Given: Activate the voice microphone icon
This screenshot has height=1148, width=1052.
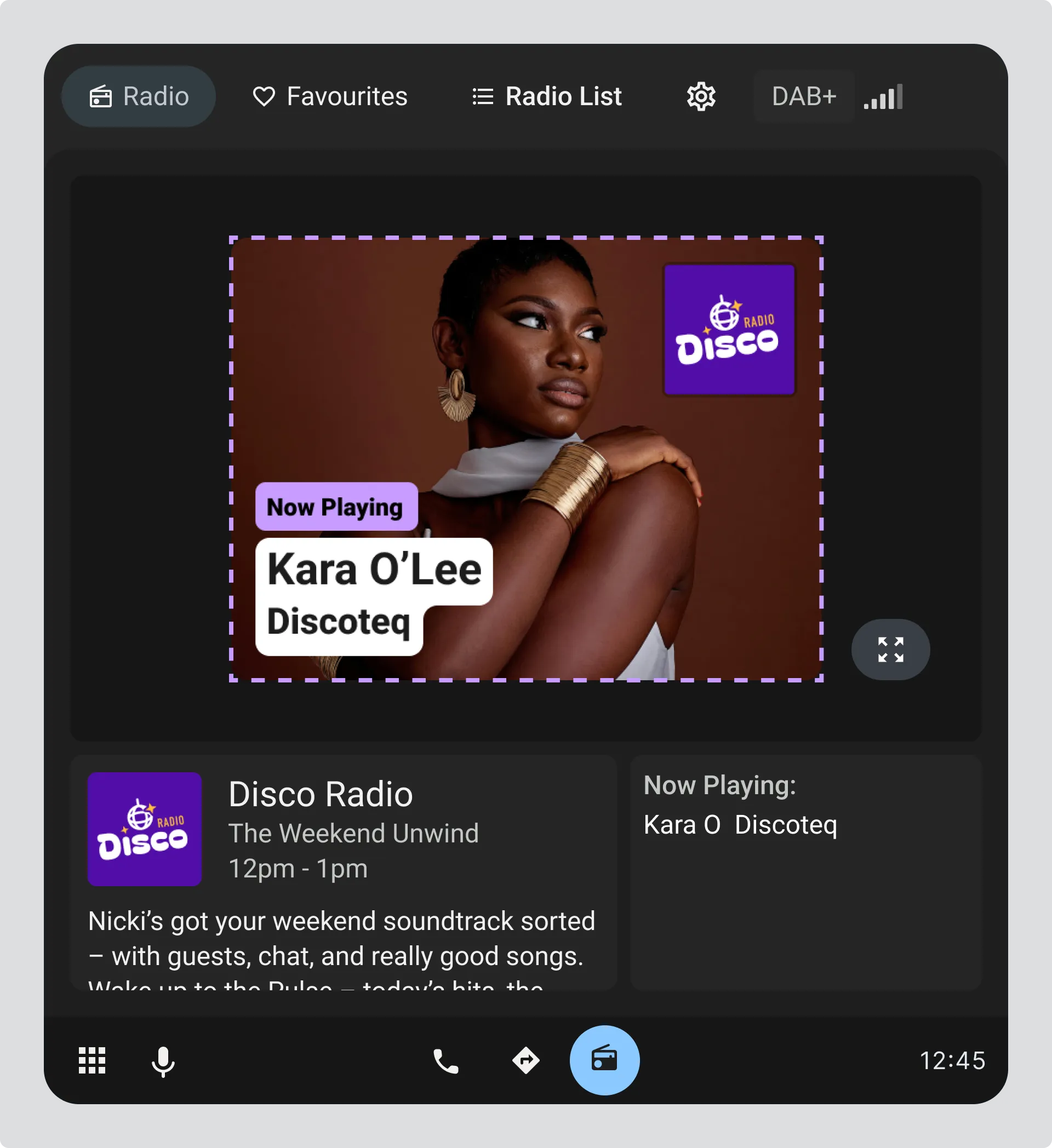Looking at the screenshot, I should point(163,1061).
